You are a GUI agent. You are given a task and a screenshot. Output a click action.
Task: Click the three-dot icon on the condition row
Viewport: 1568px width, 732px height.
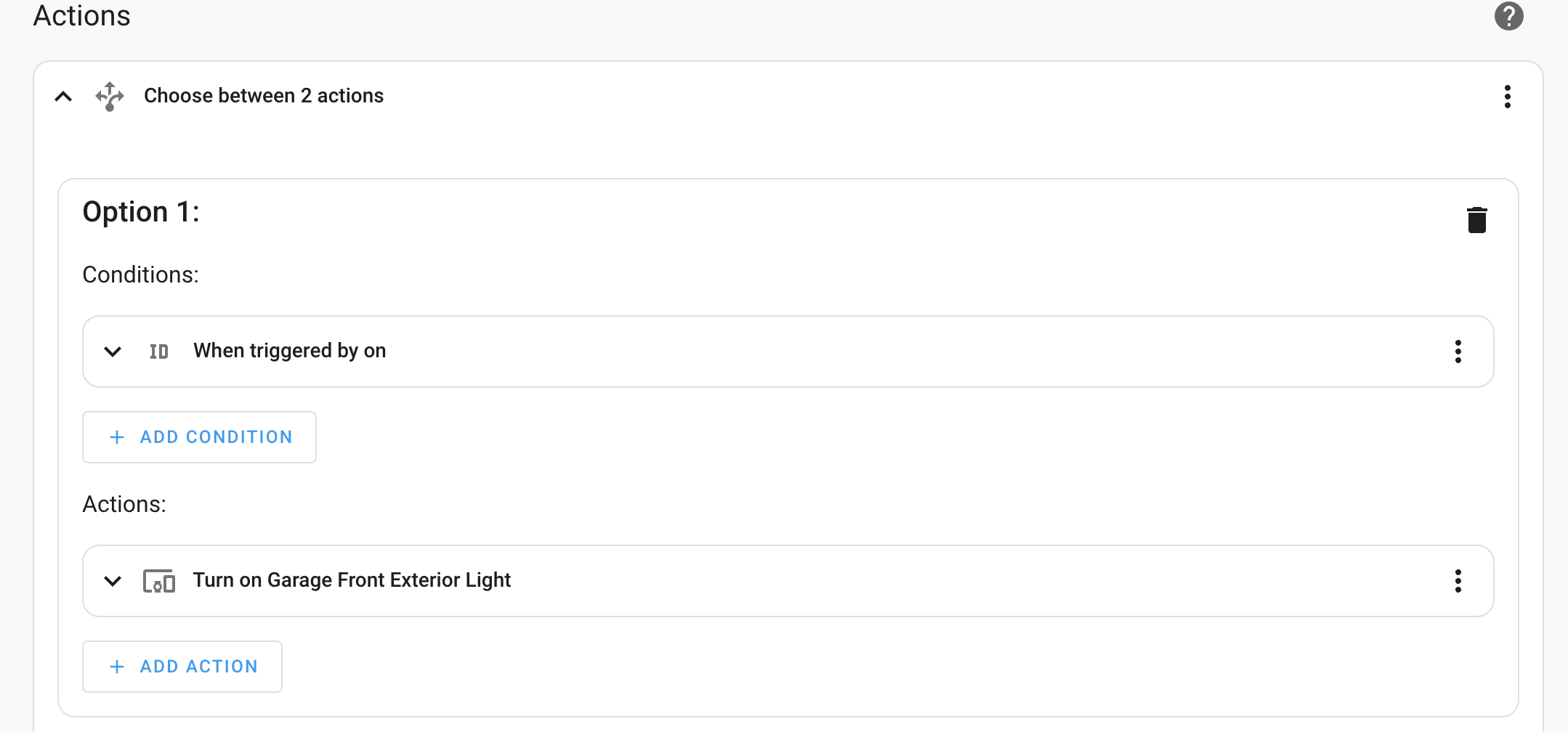click(1458, 351)
